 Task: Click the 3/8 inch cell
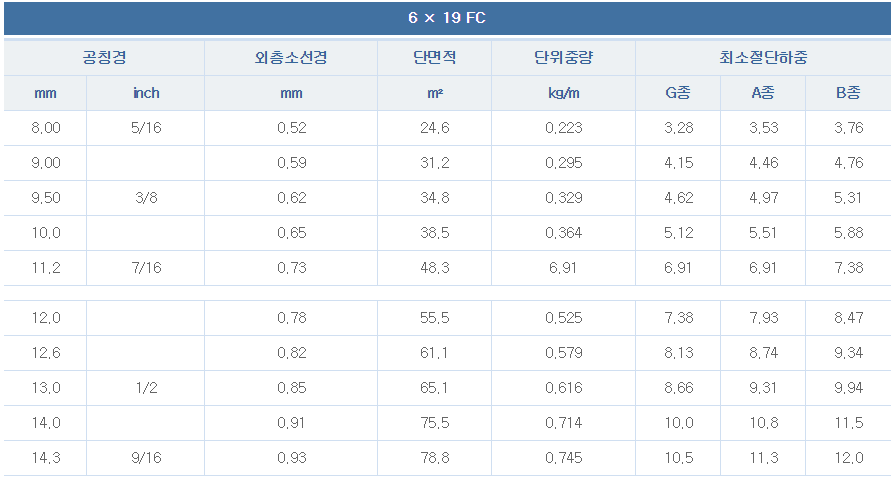[146, 198]
